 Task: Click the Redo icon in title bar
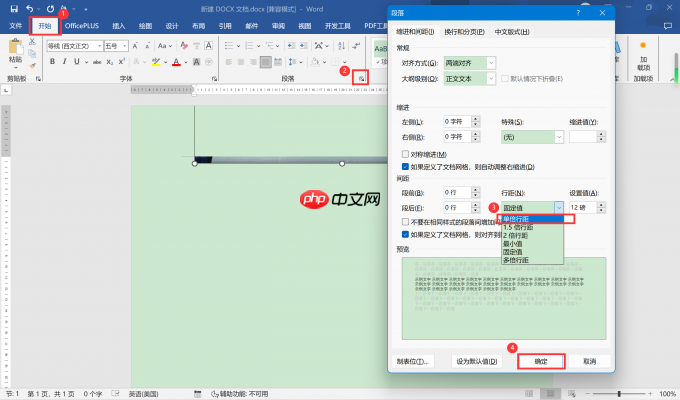(50, 9)
